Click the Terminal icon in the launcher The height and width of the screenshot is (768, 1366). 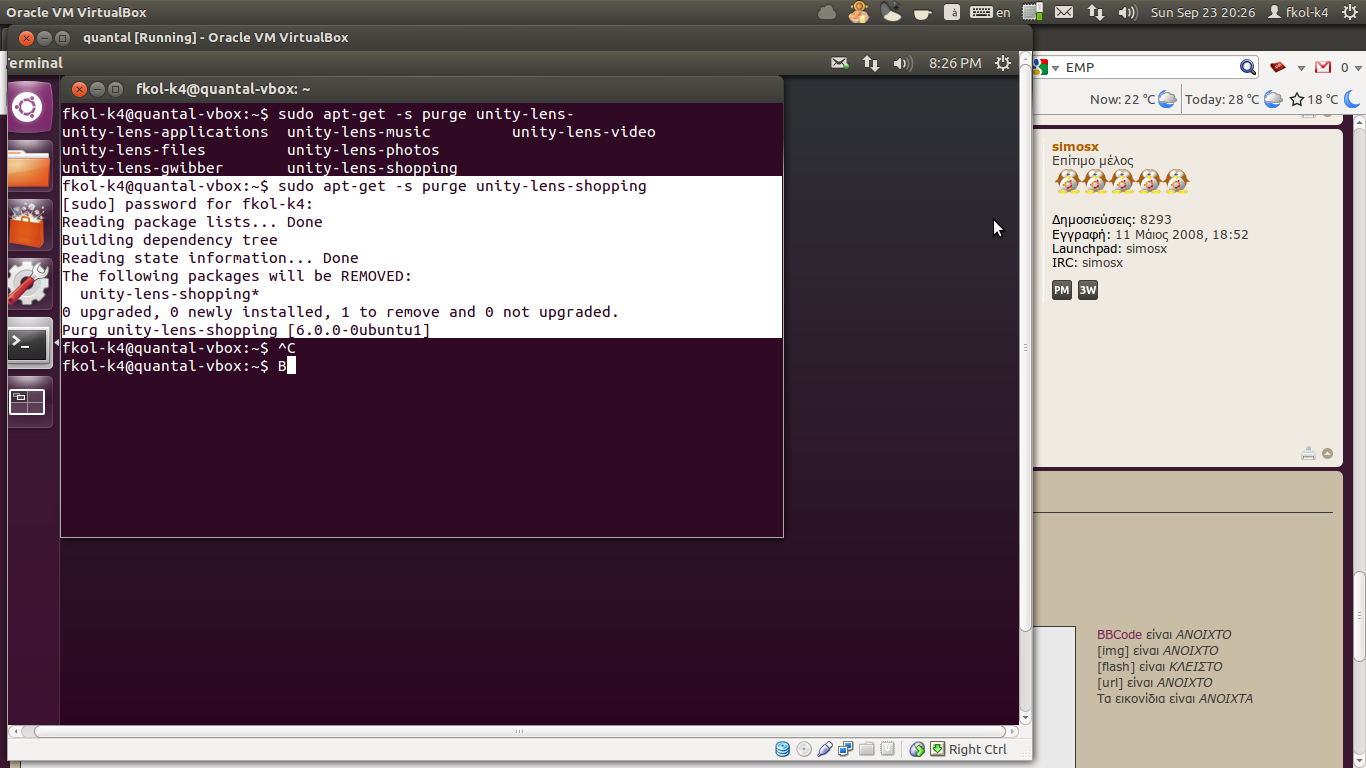[x=28, y=344]
